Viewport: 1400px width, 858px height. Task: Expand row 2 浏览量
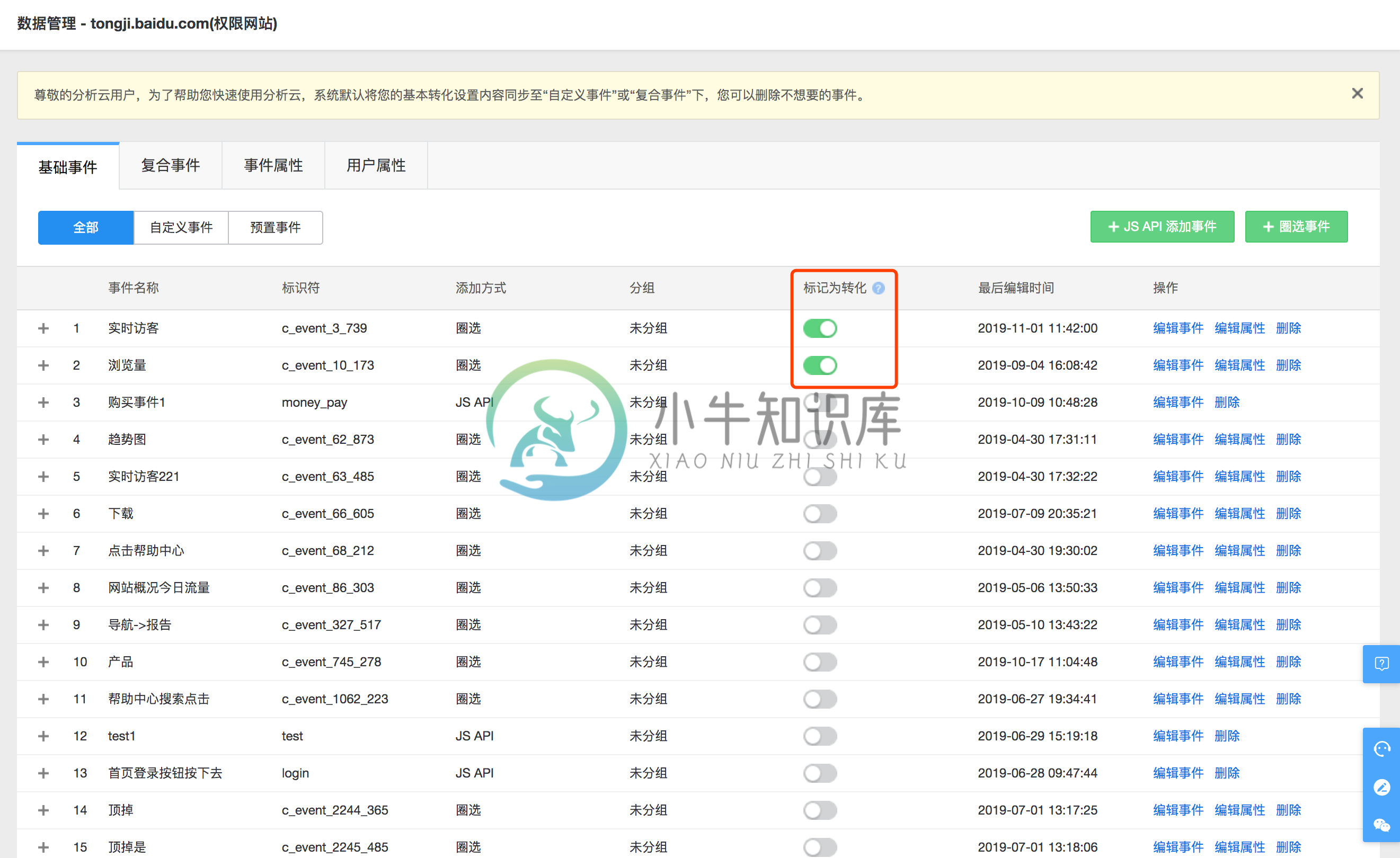coord(43,365)
